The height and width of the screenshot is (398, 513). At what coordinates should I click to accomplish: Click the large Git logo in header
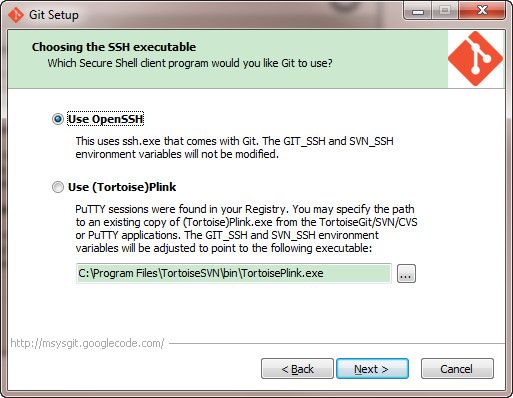pos(475,59)
